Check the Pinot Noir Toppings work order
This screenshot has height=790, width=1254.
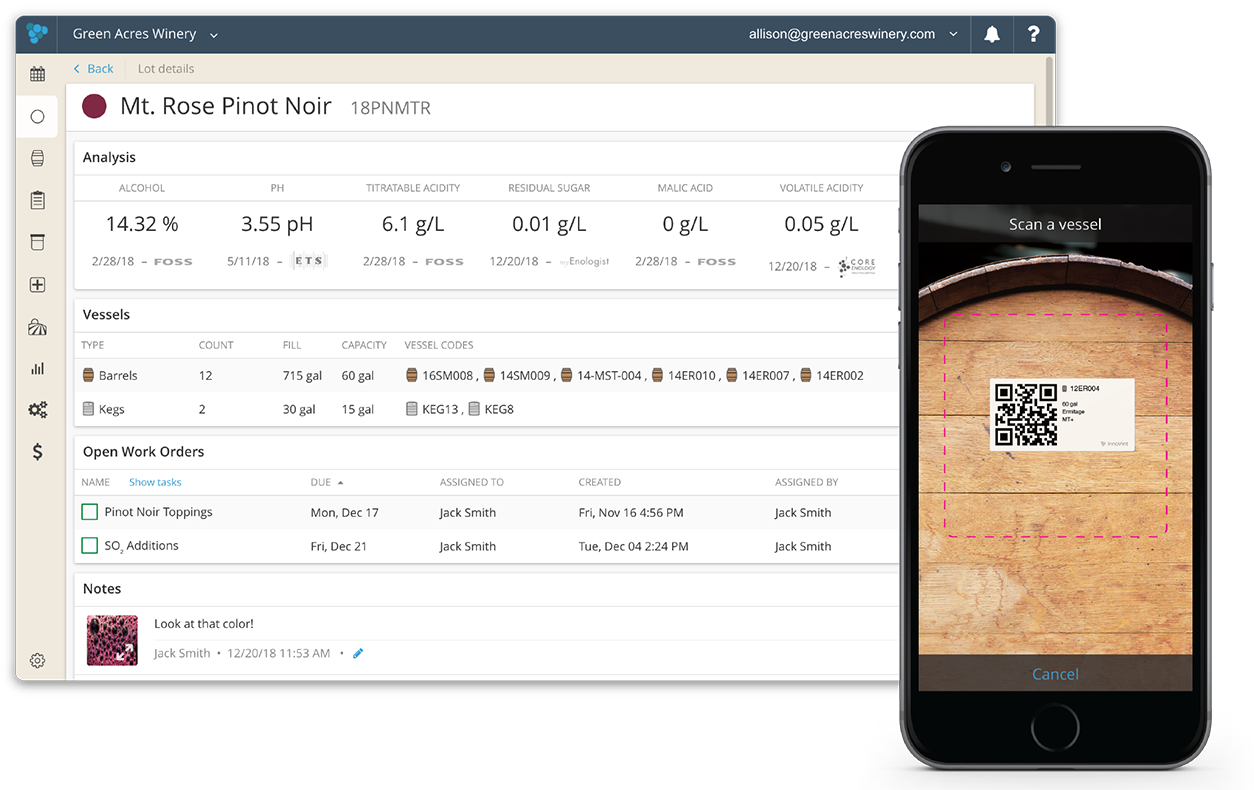click(x=90, y=512)
